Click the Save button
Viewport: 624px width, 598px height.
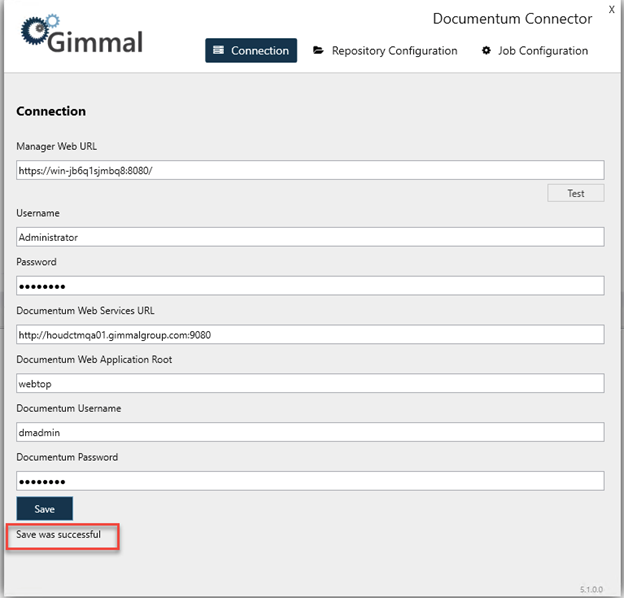pos(45,509)
